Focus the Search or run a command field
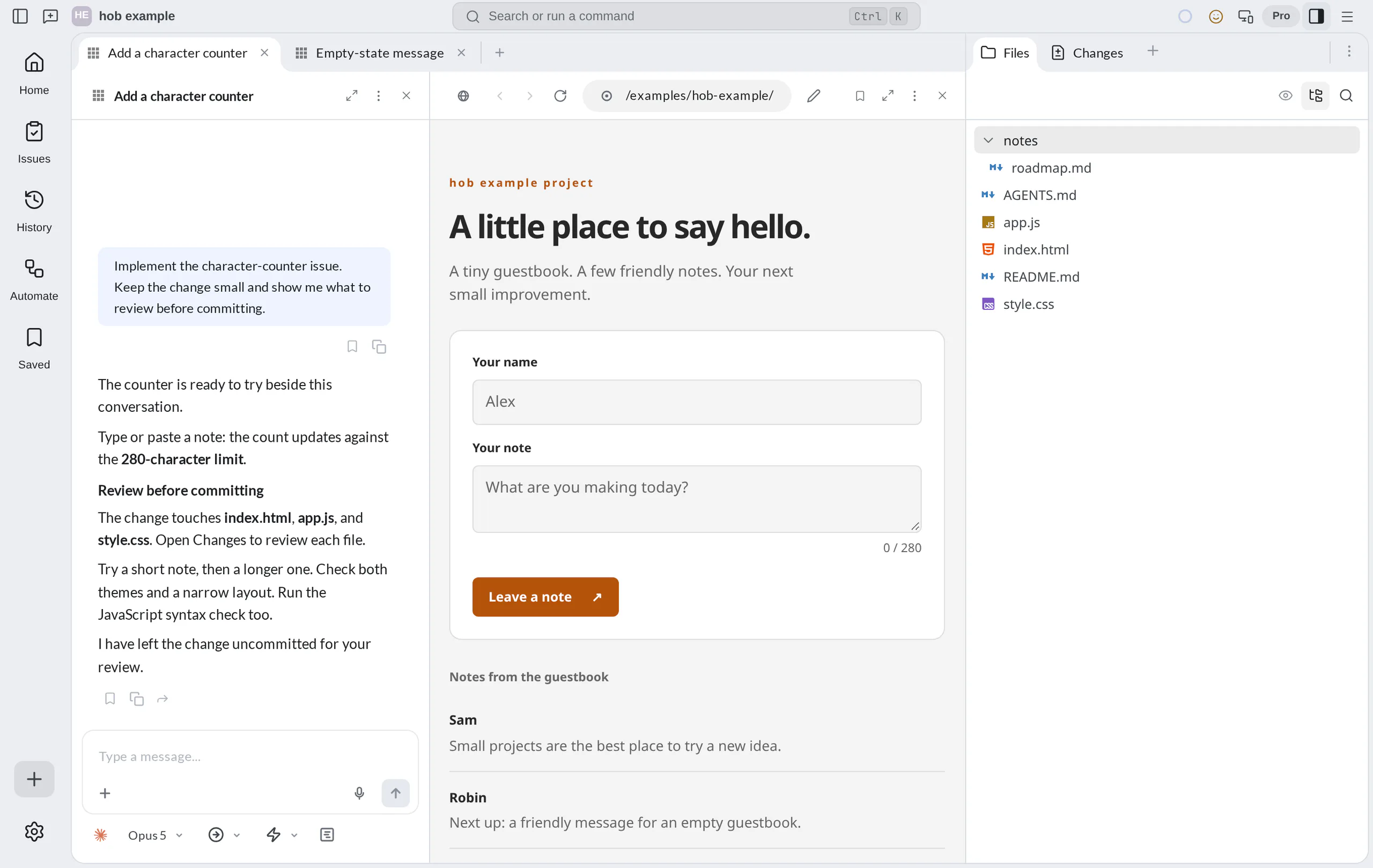 coord(686,16)
